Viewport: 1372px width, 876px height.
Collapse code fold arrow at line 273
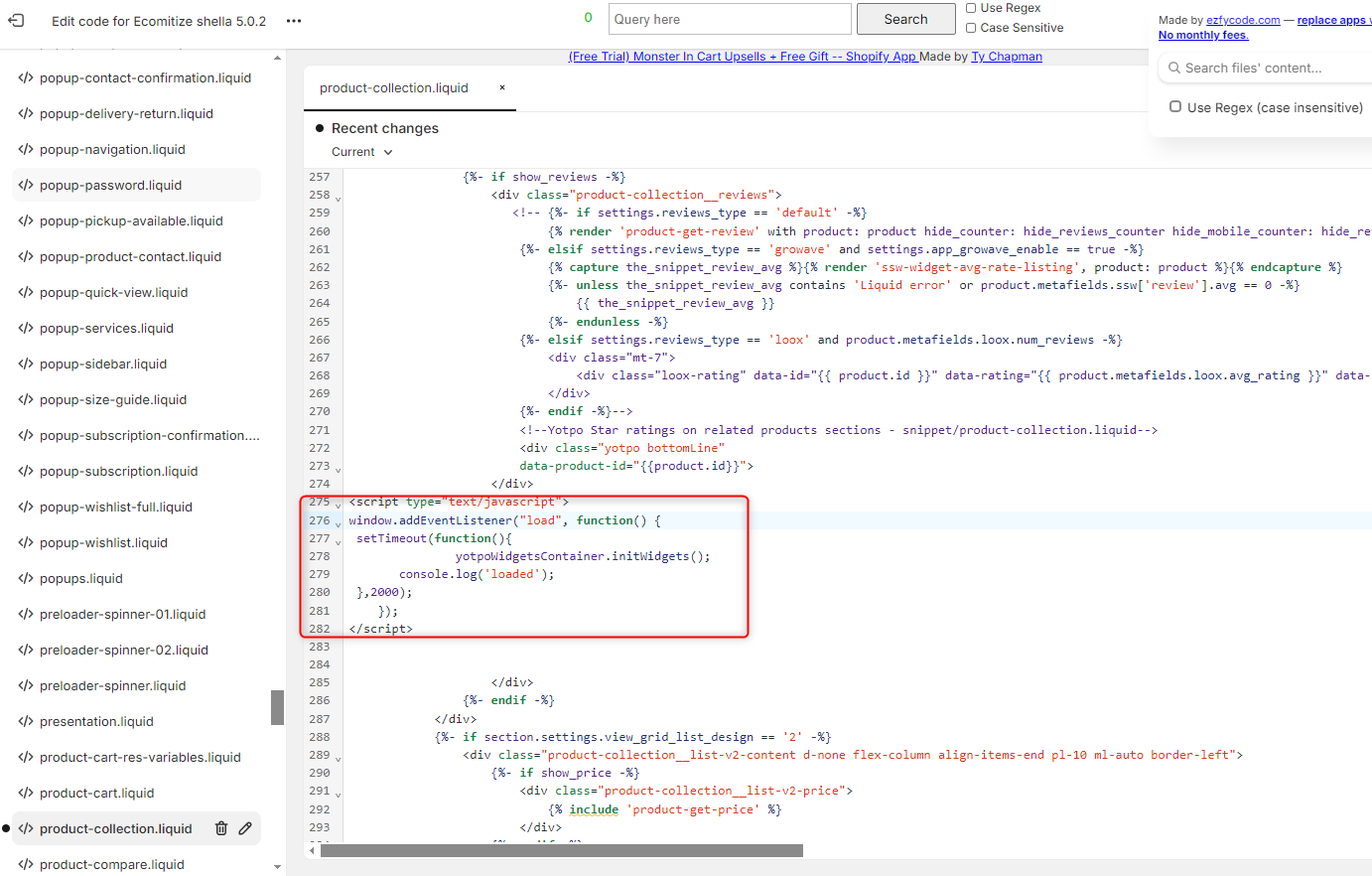coord(339,470)
